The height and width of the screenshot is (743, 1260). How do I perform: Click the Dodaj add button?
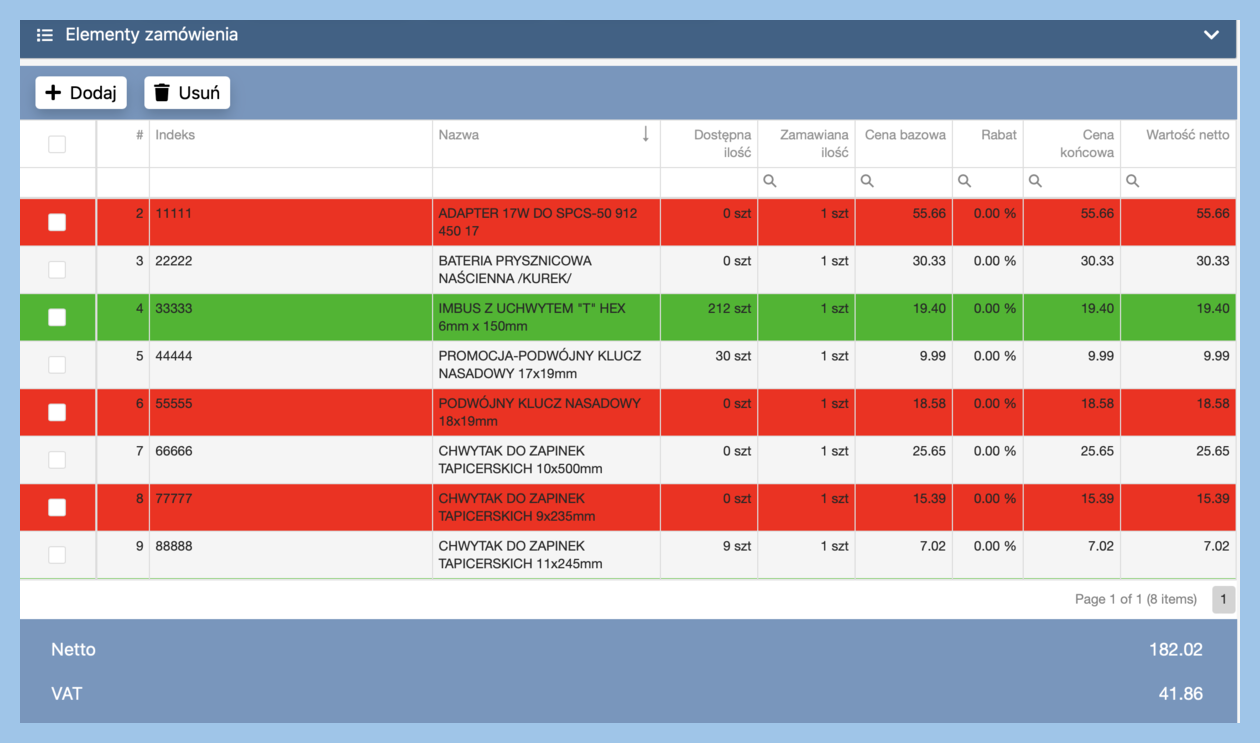click(81, 93)
